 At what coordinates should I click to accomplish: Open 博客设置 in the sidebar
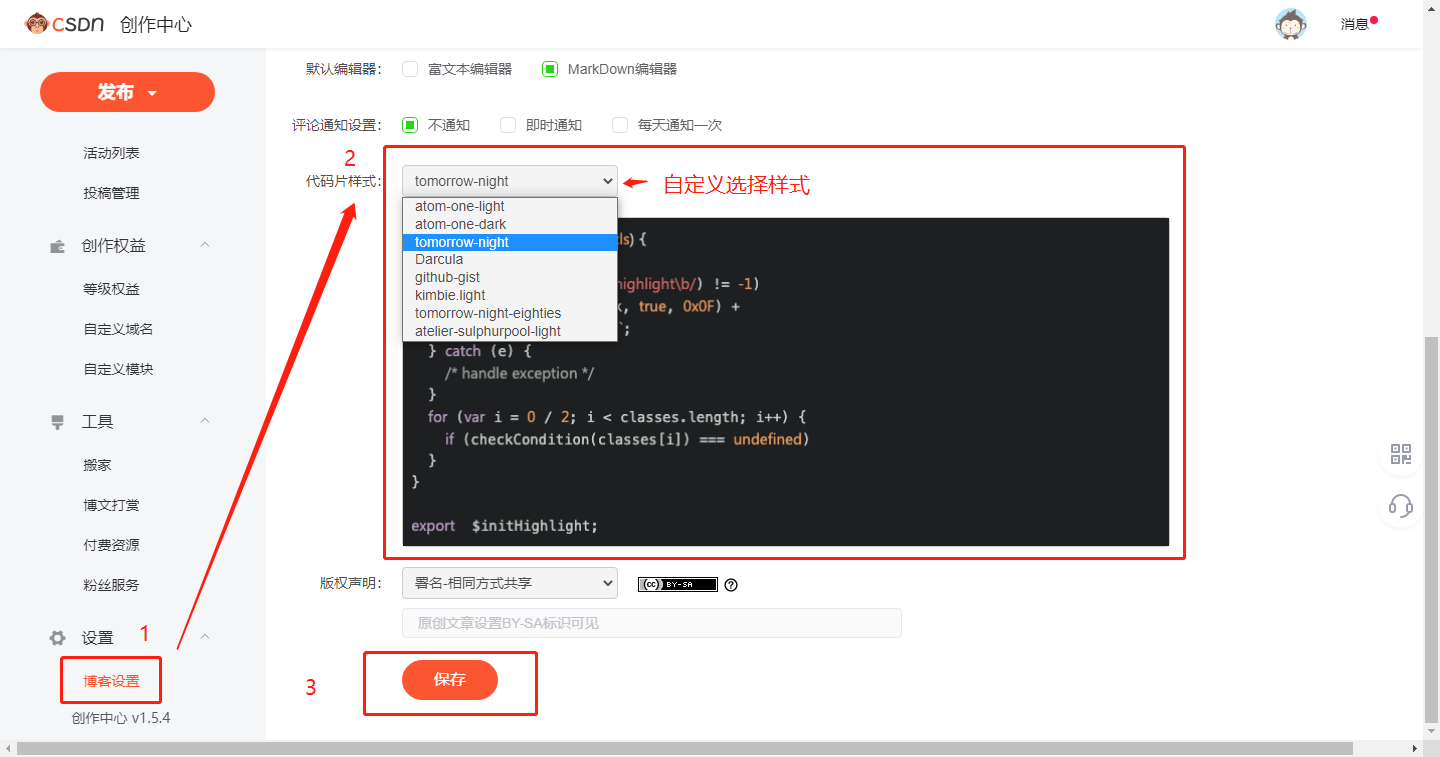110,679
